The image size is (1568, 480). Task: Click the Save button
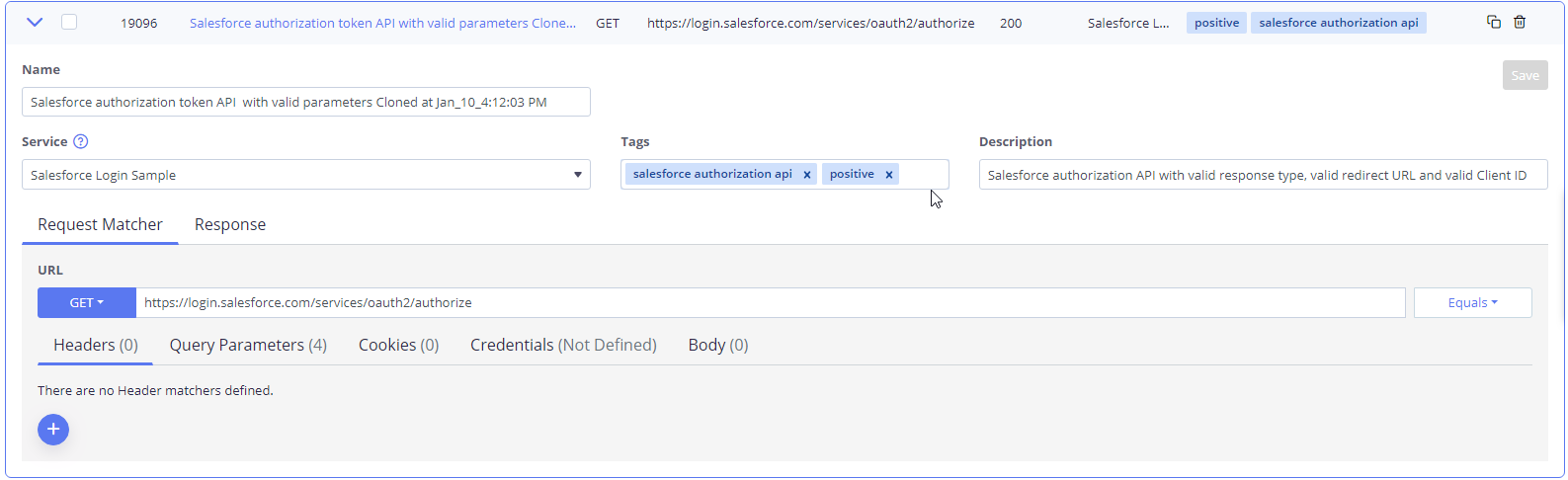[1525, 75]
